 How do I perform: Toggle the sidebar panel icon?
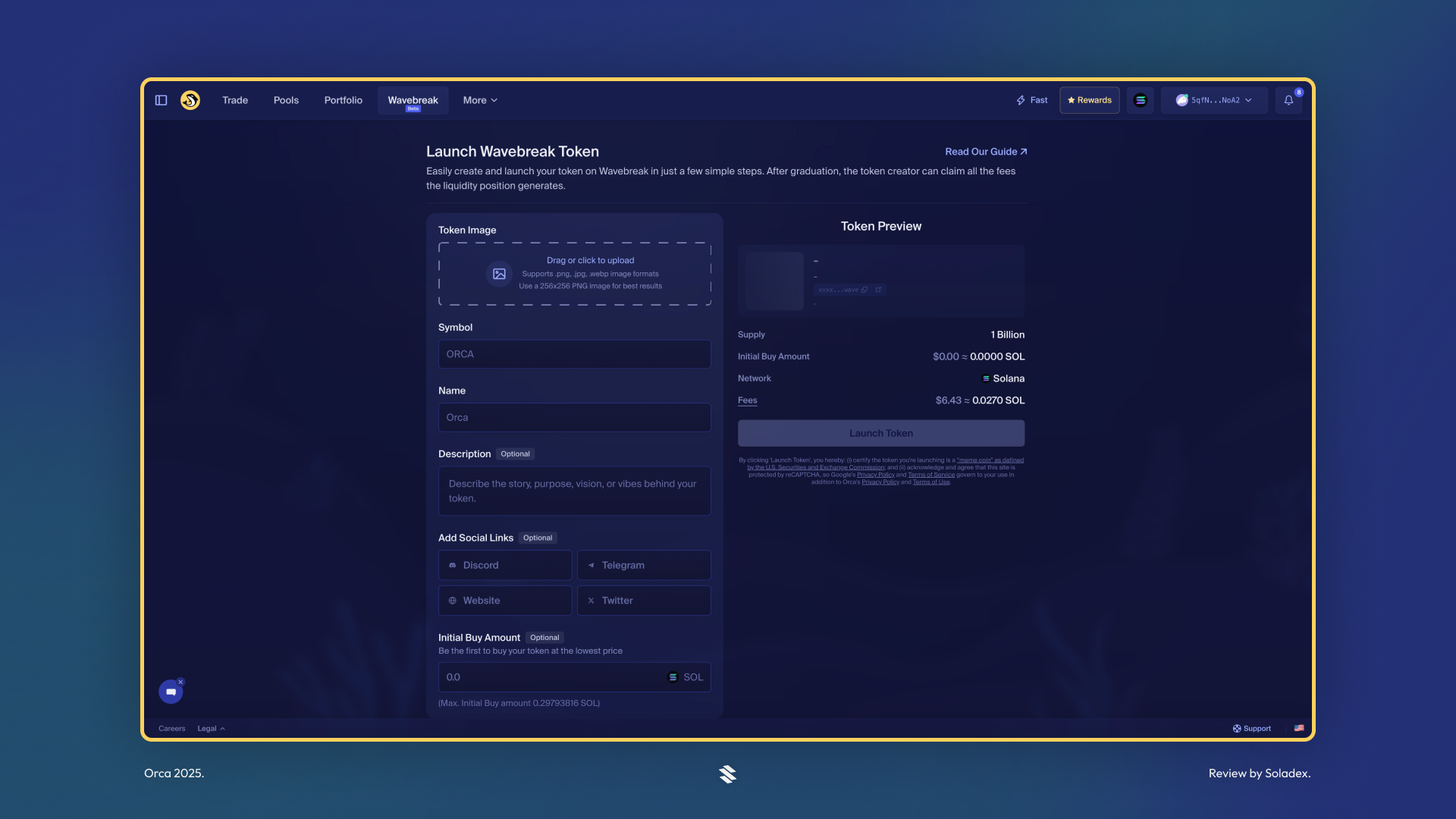(x=161, y=100)
